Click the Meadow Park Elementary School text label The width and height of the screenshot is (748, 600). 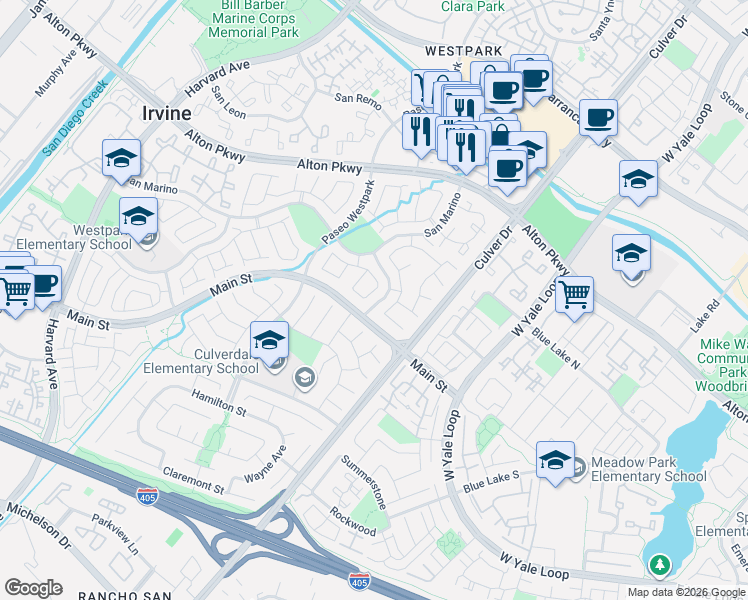coord(649,469)
